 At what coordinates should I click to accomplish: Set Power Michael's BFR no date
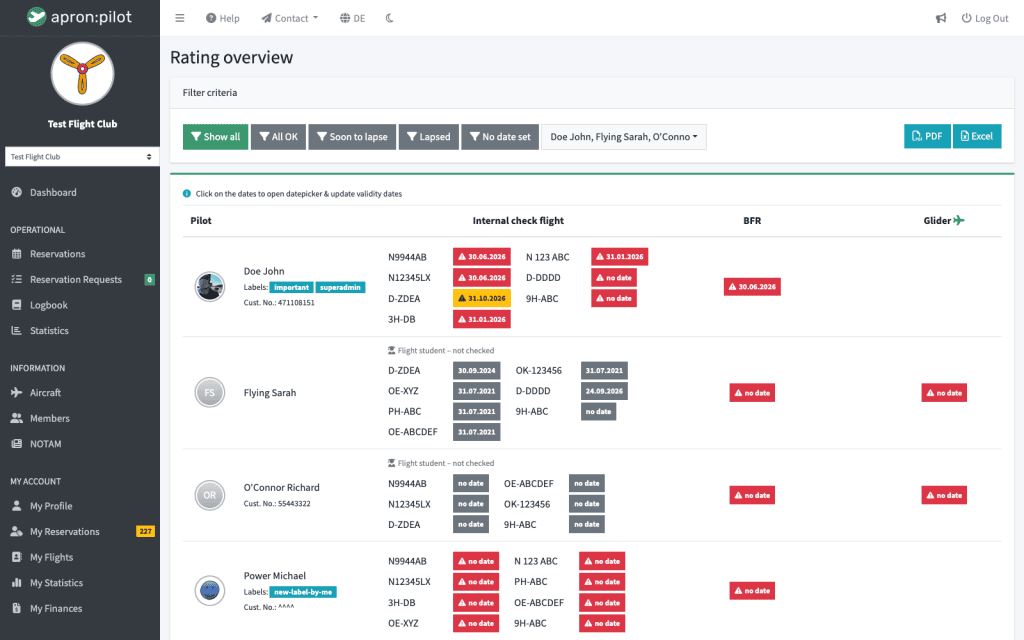tap(752, 590)
